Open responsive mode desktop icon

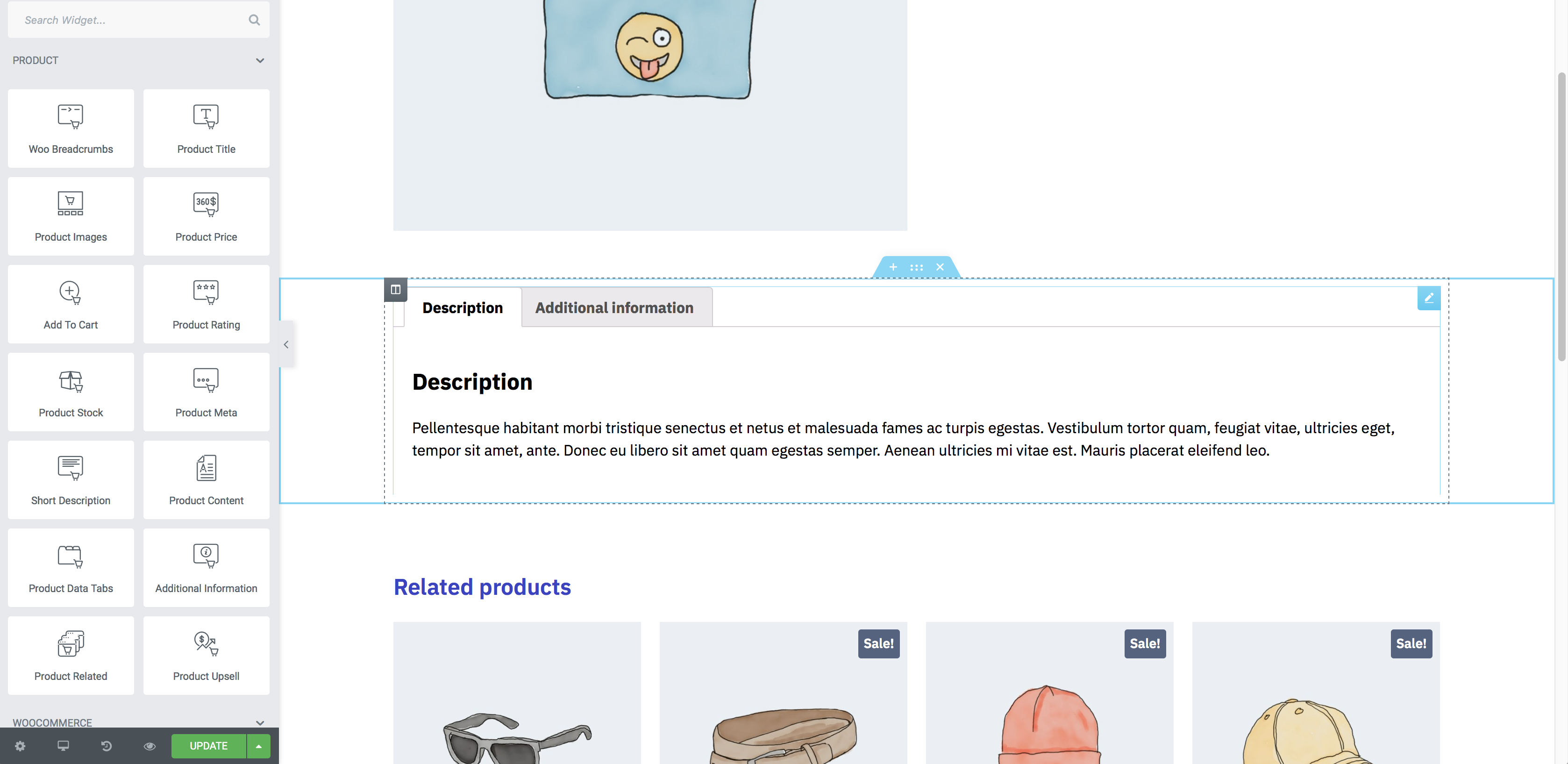coord(63,746)
